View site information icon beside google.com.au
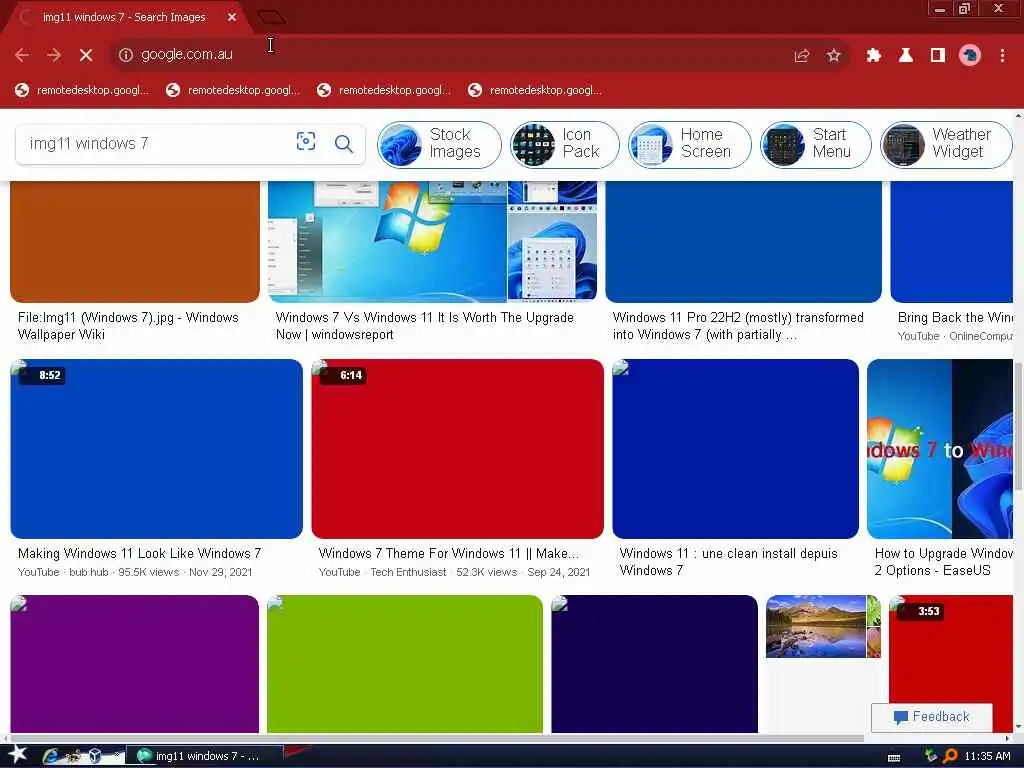 (x=125, y=55)
